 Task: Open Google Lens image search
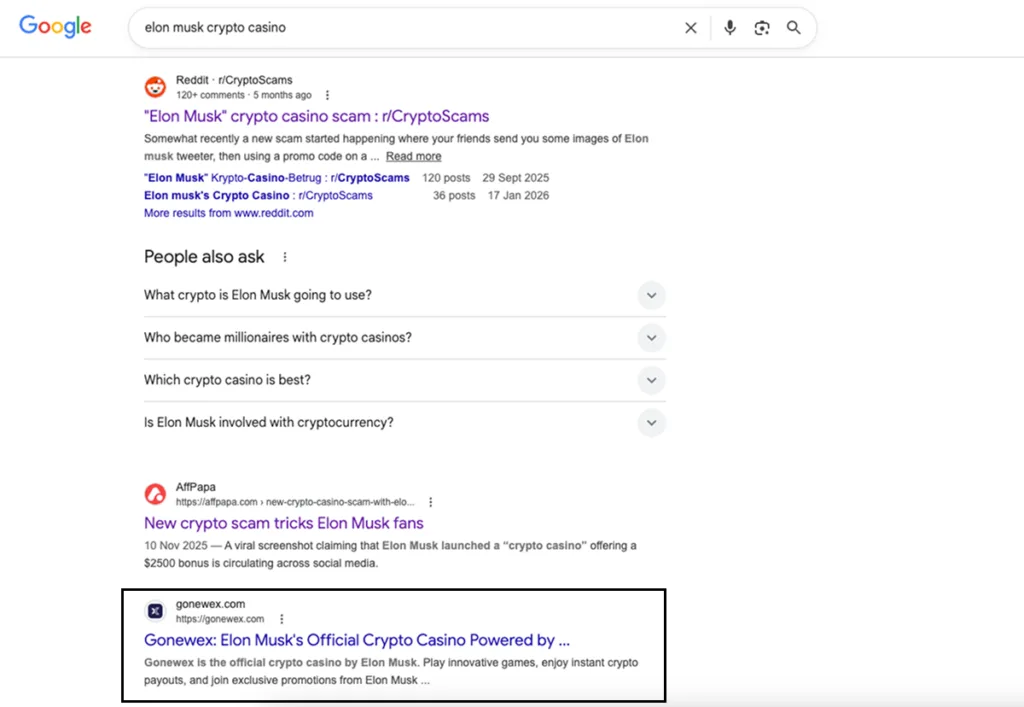(762, 28)
